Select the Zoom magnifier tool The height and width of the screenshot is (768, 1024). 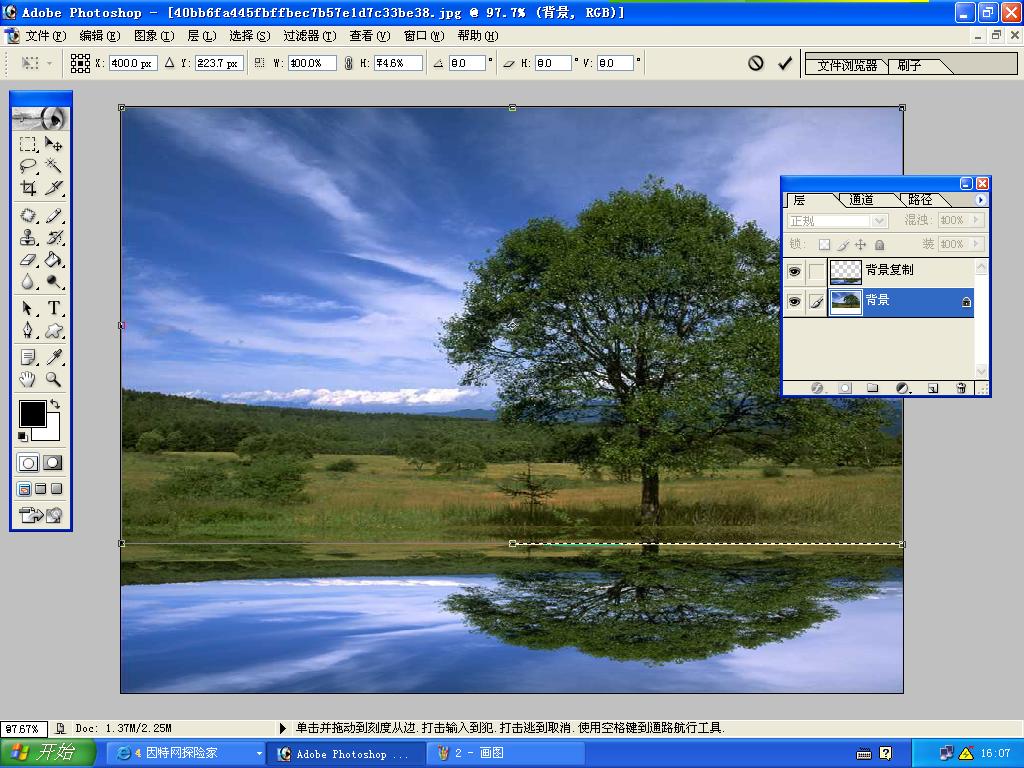pyautogui.click(x=54, y=379)
